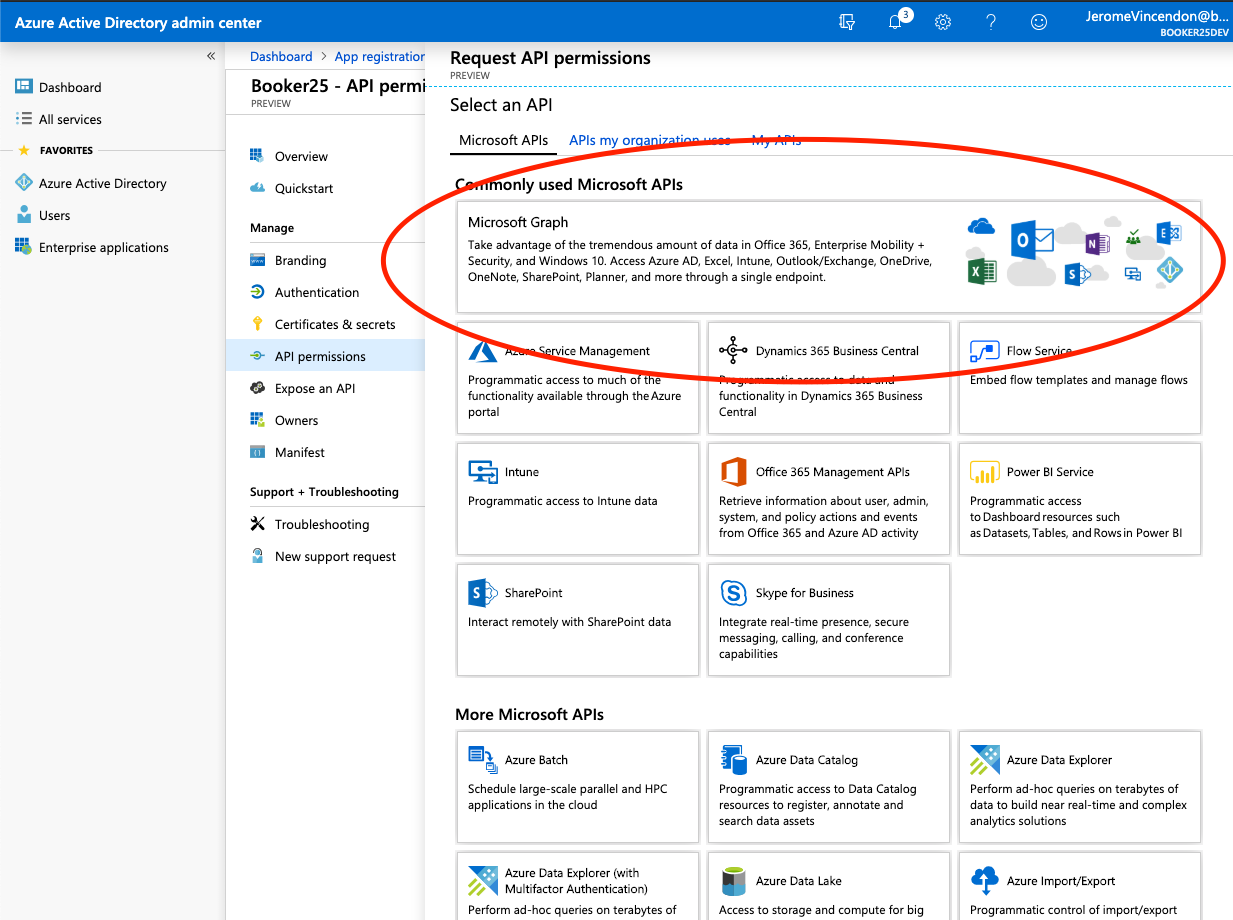Viewport: 1233px width, 920px height.
Task: Click the keyboard shortcut icon beside the bell
Action: pyautogui.click(x=847, y=21)
